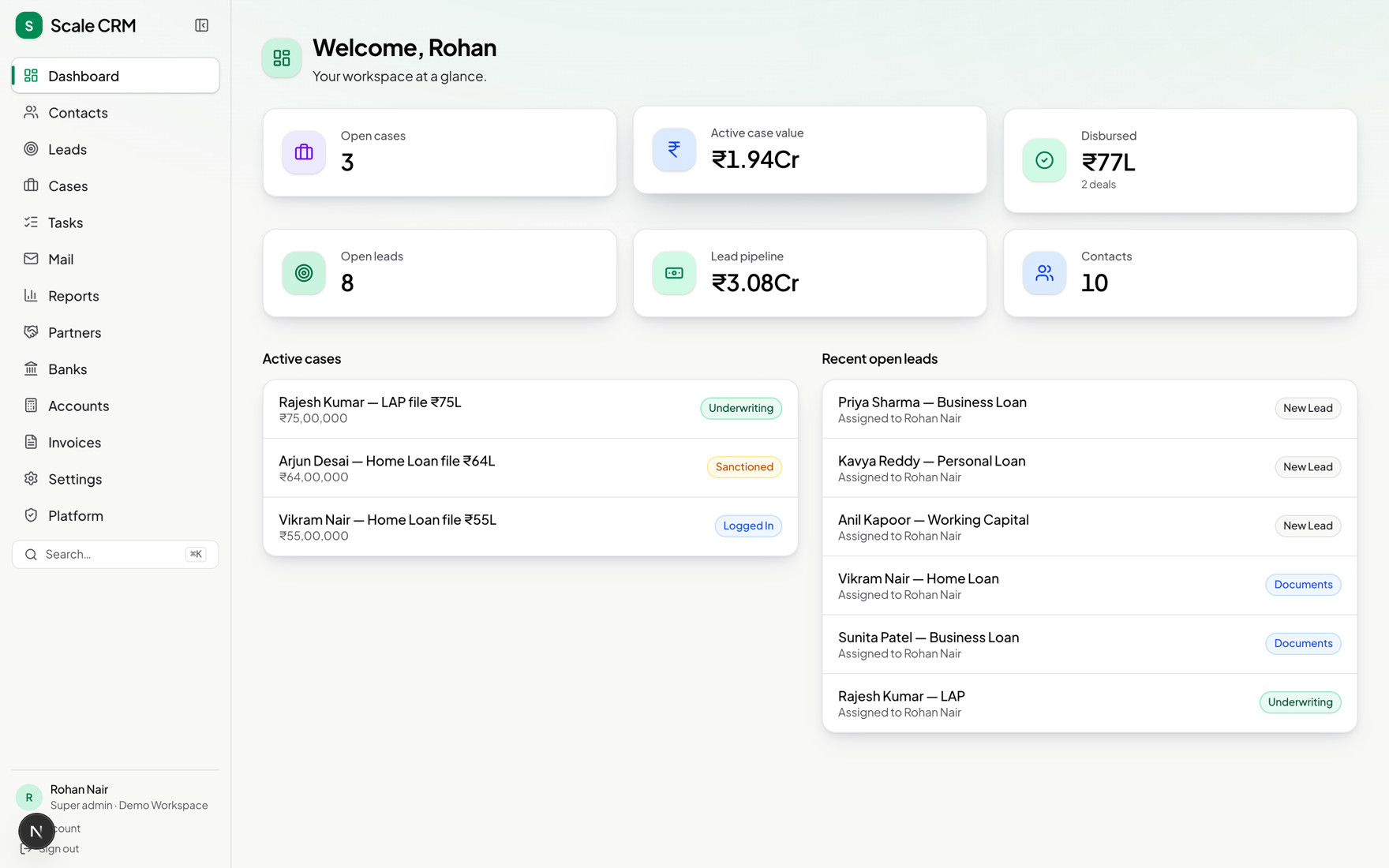This screenshot has height=868, width=1389.
Task: Click the Documents badge on Vikram Nair lead
Action: point(1302,585)
